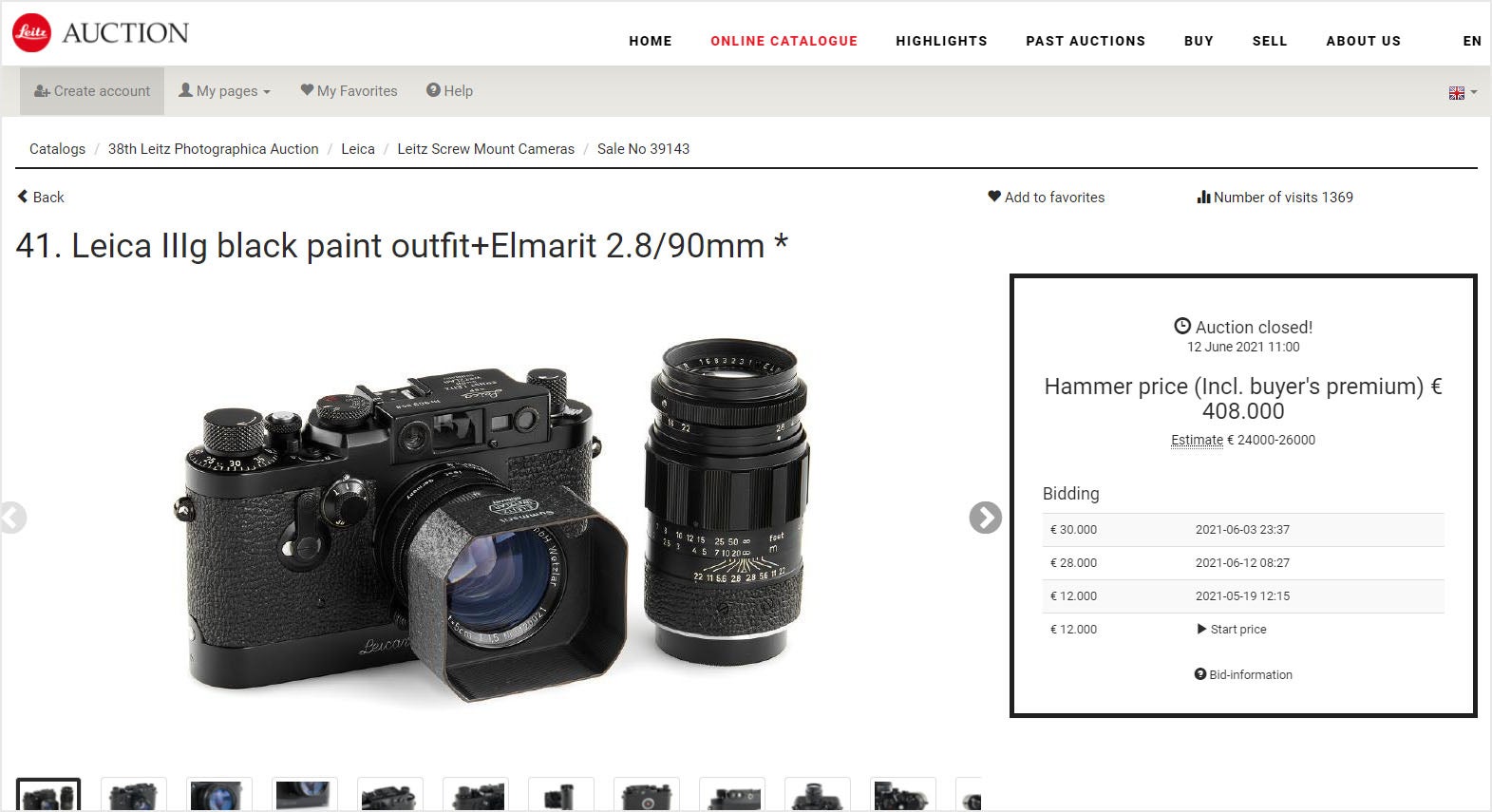The height and width of the screenshot is (812, 1492).
Task: Open HIGHLIGHTS menu item
Action: coord(941,41)
